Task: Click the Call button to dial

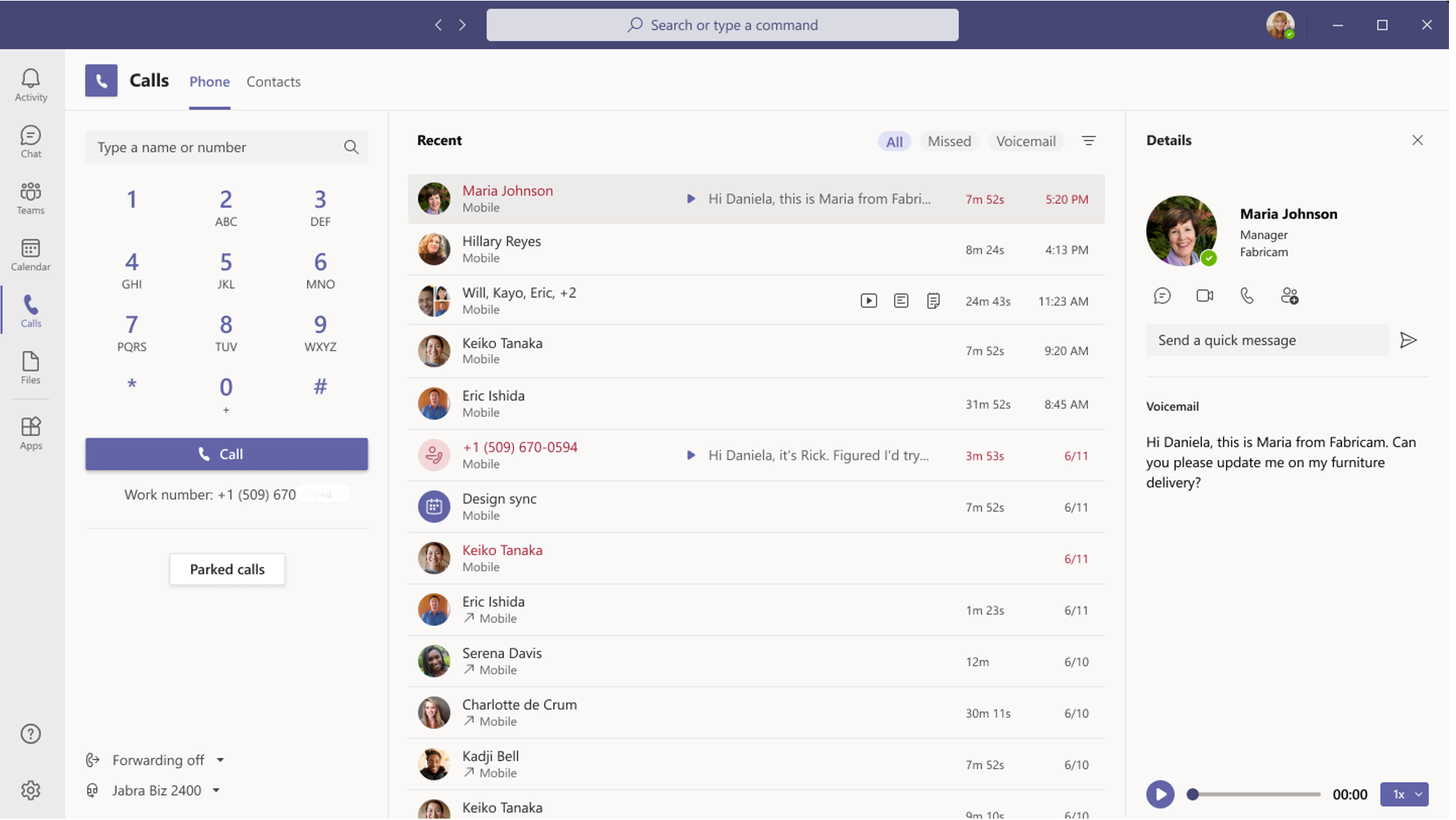Action: coord(226,454)
